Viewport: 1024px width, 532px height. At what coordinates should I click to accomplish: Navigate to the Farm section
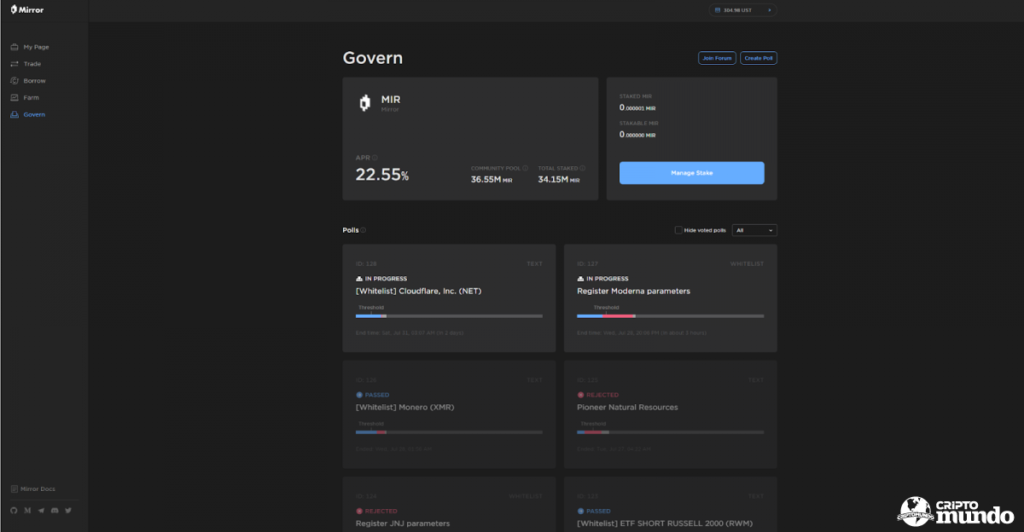[x=32, y=98]
